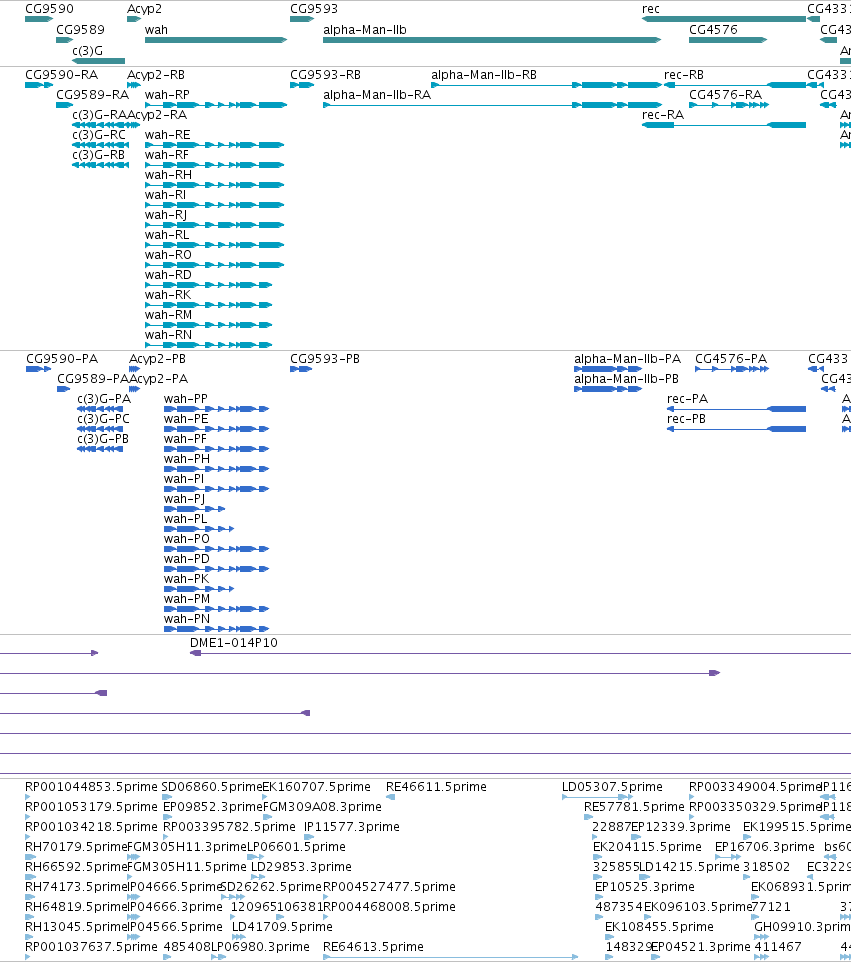Image resolution: width=851 pixels, height=962 pixels.
Task: Select protein label wah-PN
Action: (x=187, y=619)
